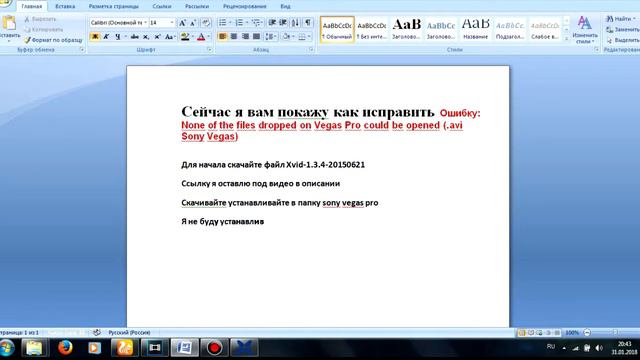
Task: Click Найти (Find) button
Action: coord(621,19)
